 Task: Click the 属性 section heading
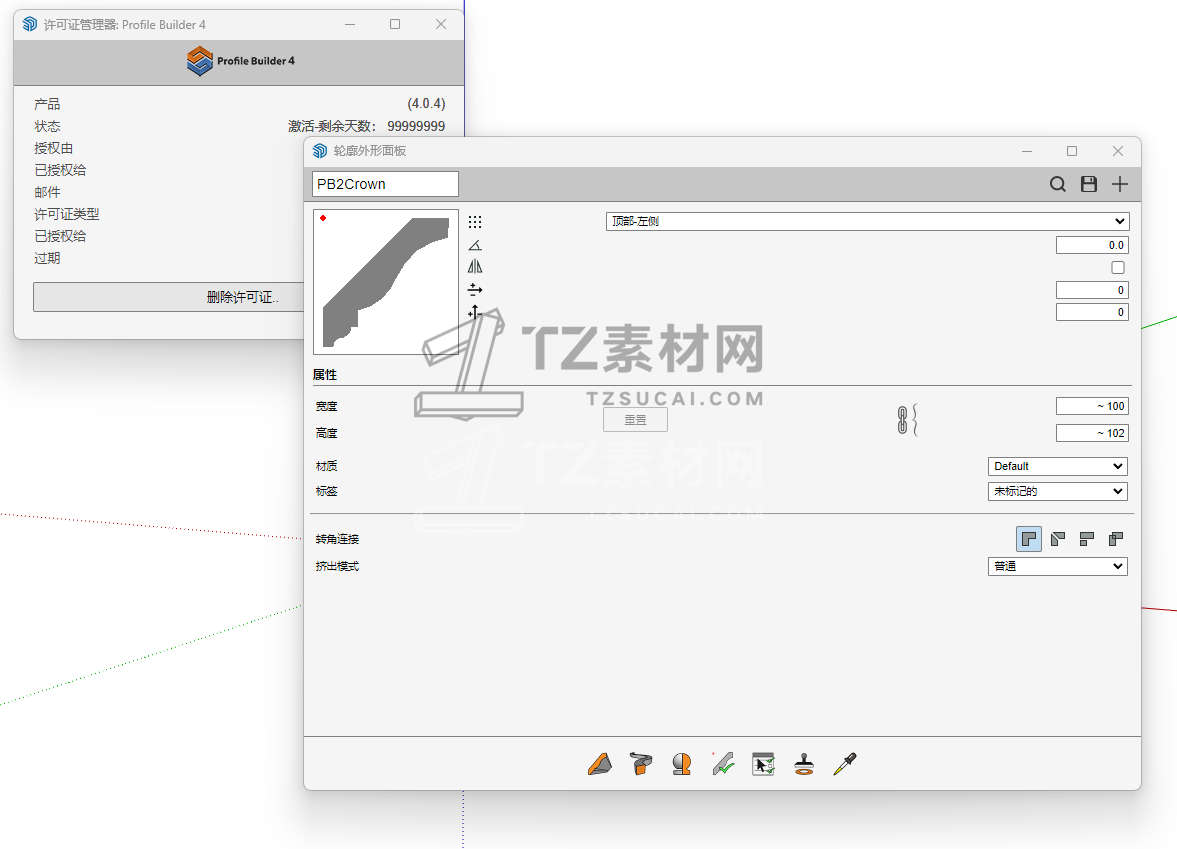[325, 375]
